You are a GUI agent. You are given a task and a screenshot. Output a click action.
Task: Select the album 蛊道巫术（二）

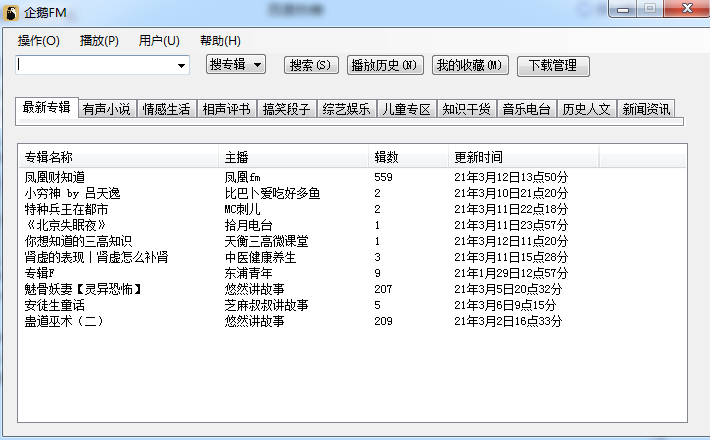64,321
